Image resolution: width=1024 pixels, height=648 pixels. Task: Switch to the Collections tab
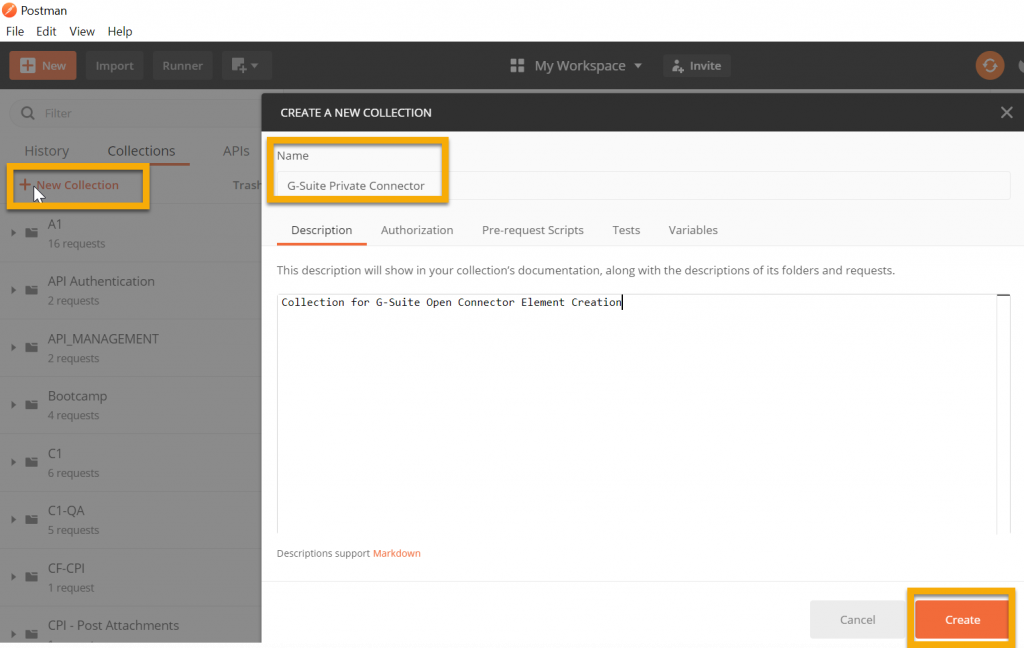pyautogui.click(x=141, y=151)
